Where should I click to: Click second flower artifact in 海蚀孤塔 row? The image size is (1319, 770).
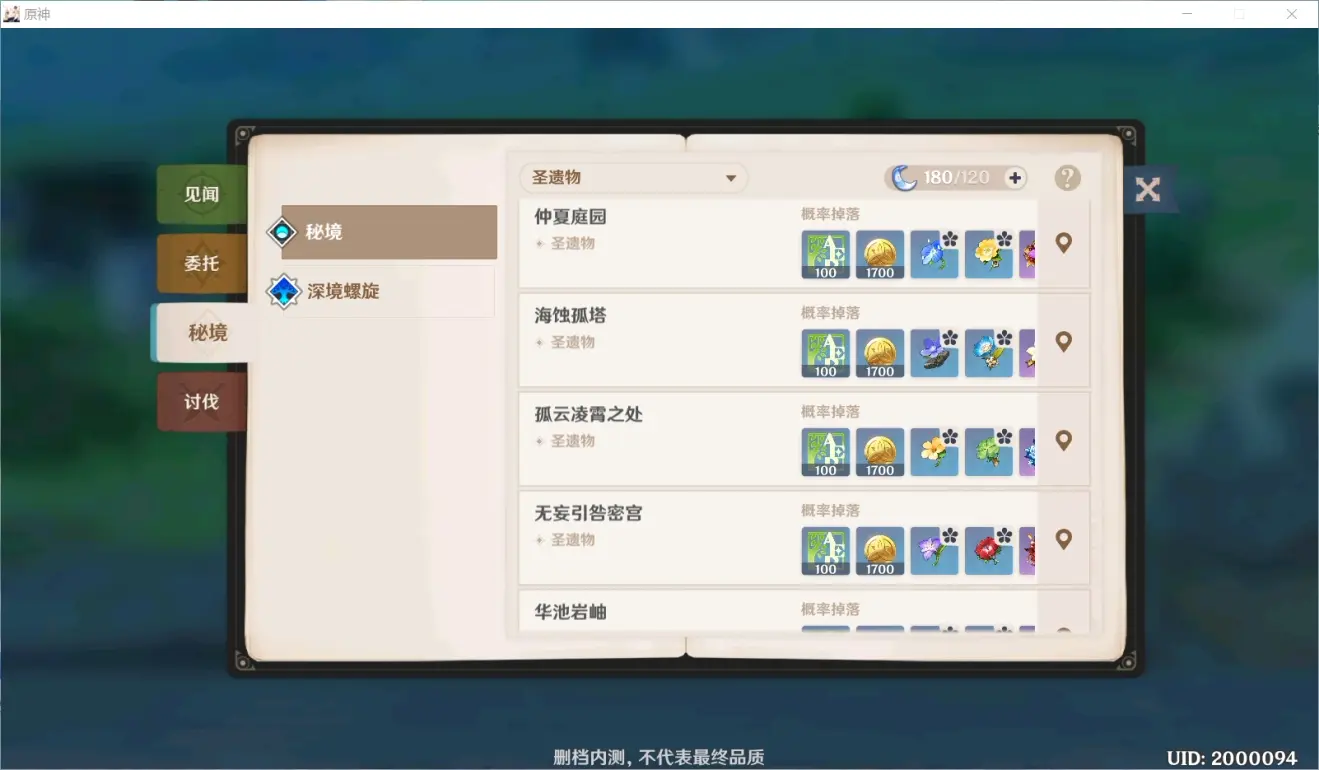pos(988,354)
